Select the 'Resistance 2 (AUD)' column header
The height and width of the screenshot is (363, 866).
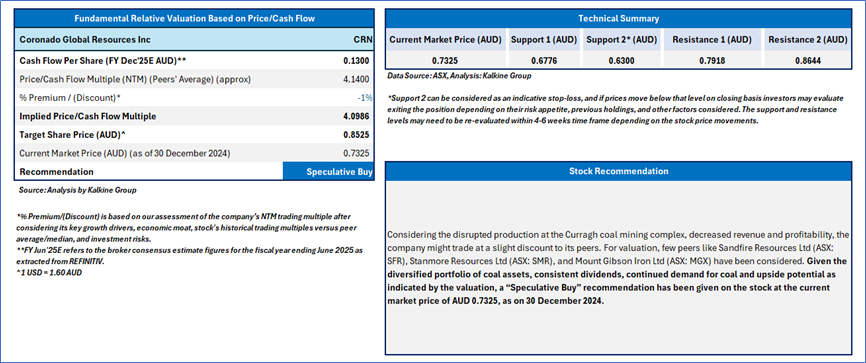point(807,40)
